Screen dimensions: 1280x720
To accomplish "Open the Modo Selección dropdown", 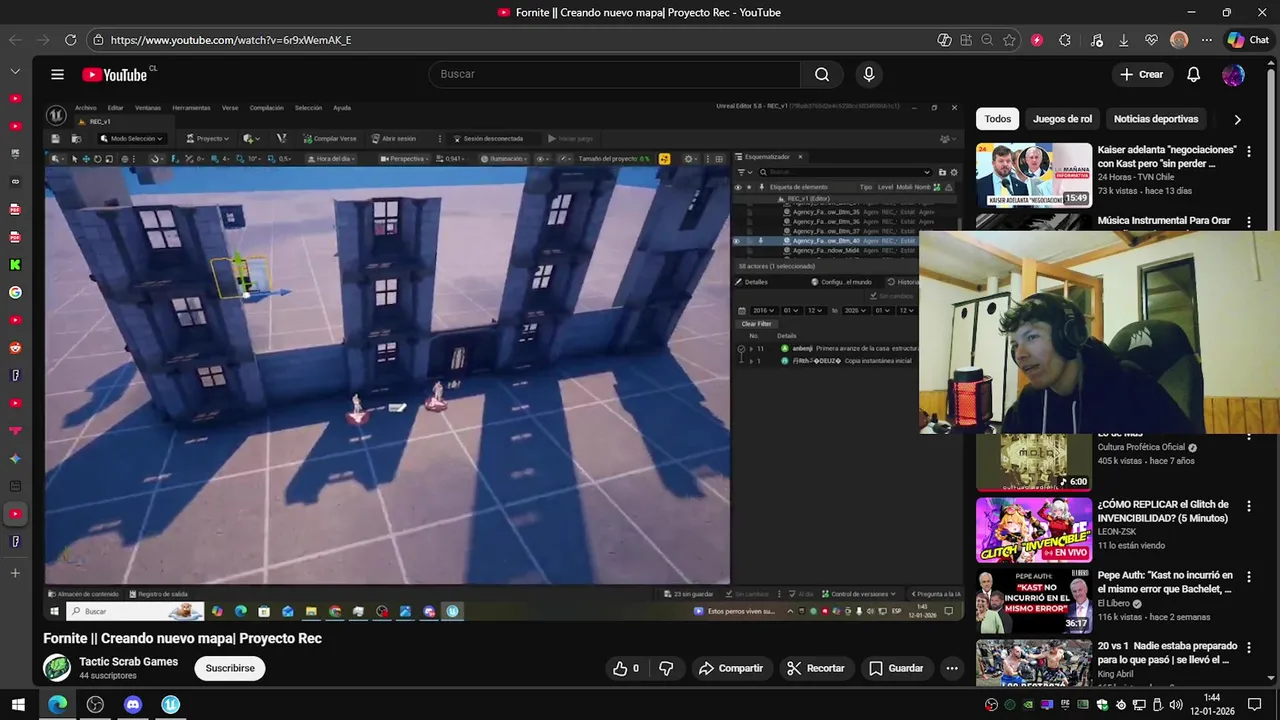I will tap(130, 138).
